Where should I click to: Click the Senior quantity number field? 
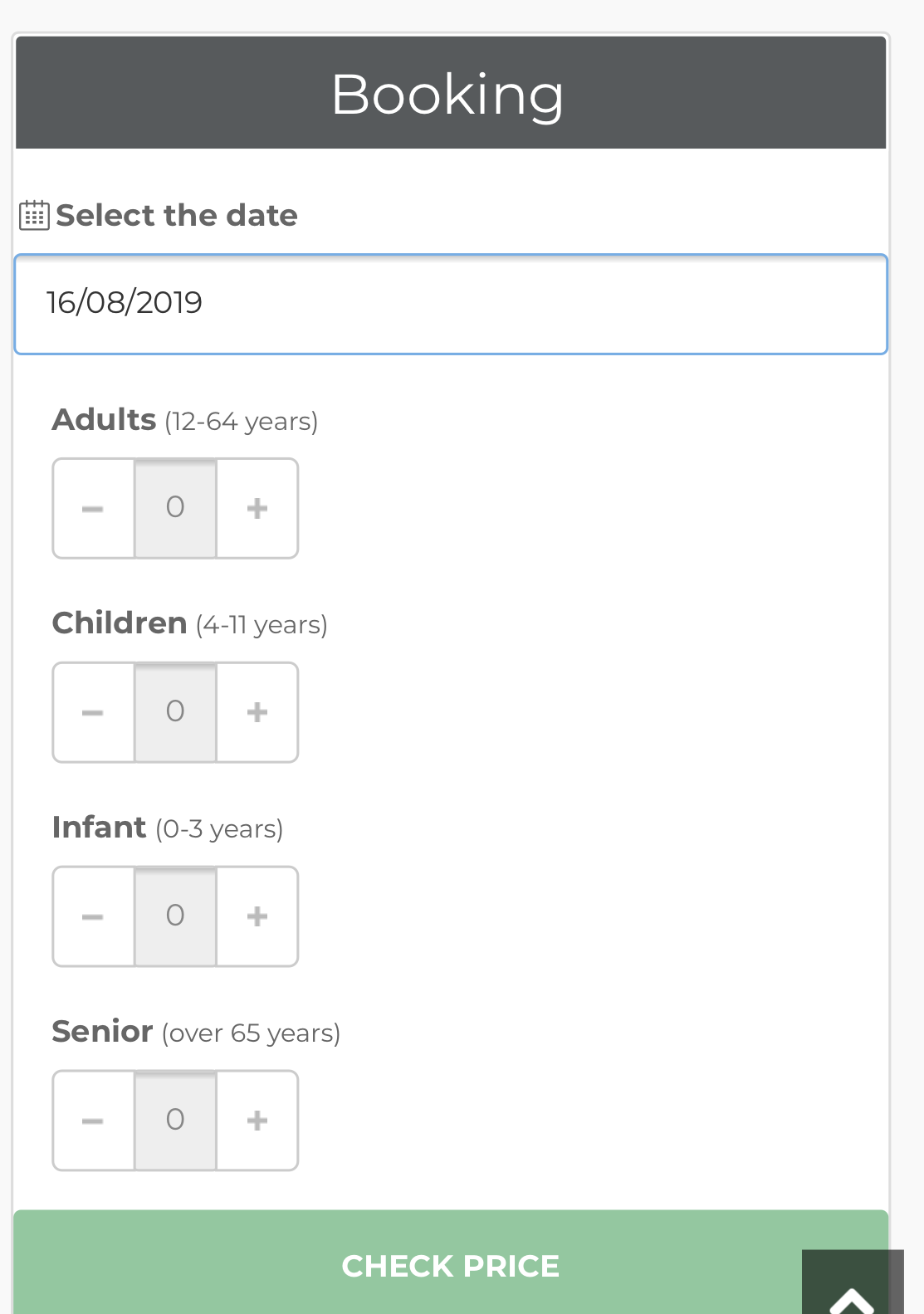pos(175,1121)
